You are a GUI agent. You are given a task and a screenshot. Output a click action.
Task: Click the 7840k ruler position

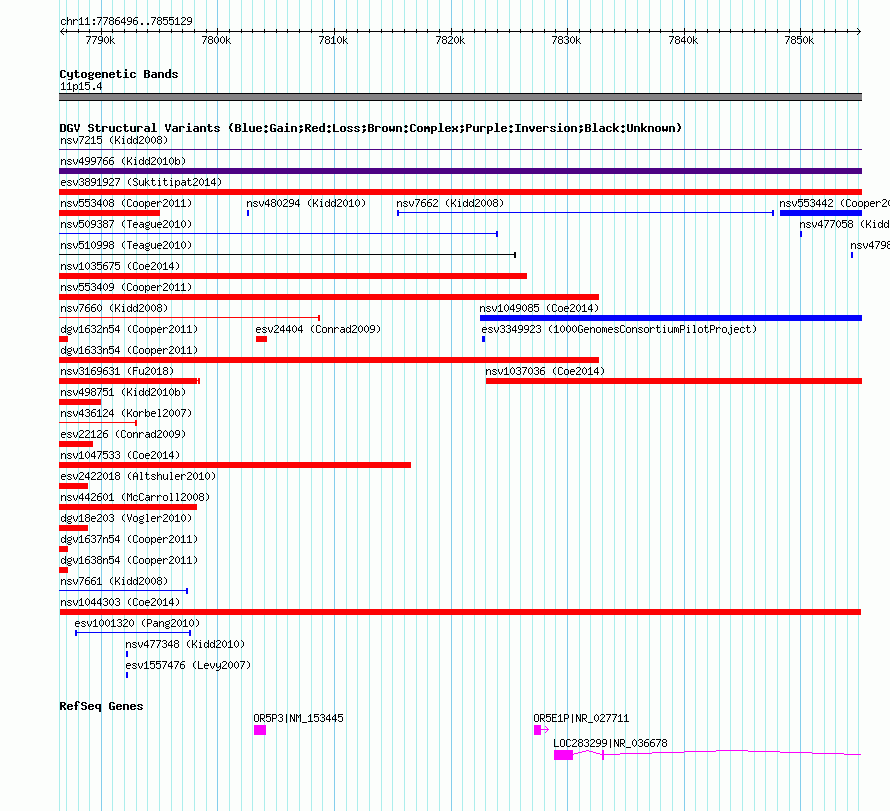[x=683, y=40]
